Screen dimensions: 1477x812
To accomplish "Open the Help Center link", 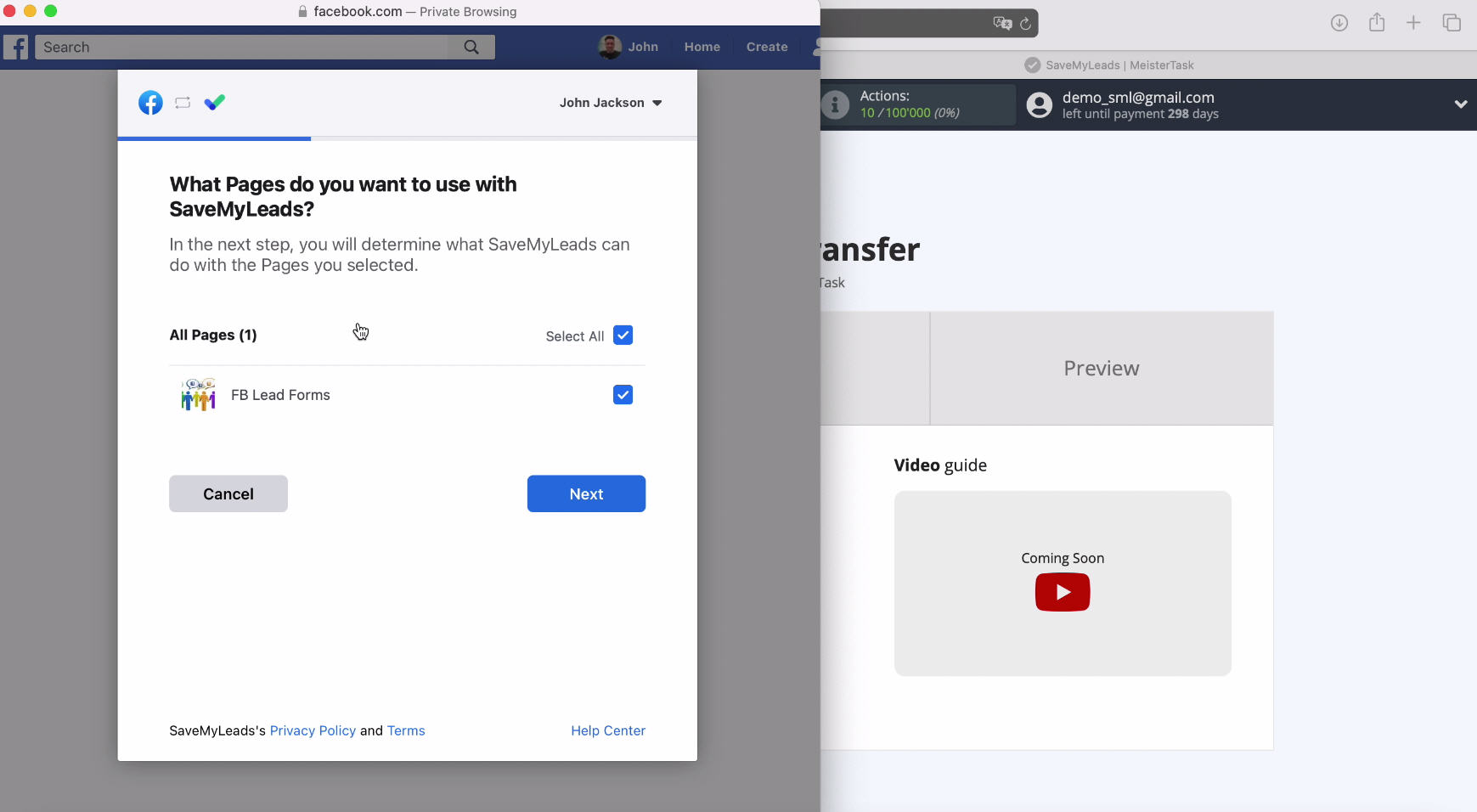I will [x=608, y=730].
